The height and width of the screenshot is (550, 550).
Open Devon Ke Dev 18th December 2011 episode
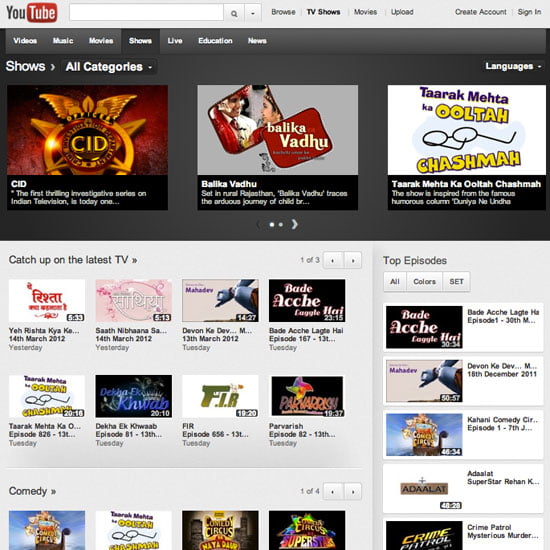coord(463,381)
